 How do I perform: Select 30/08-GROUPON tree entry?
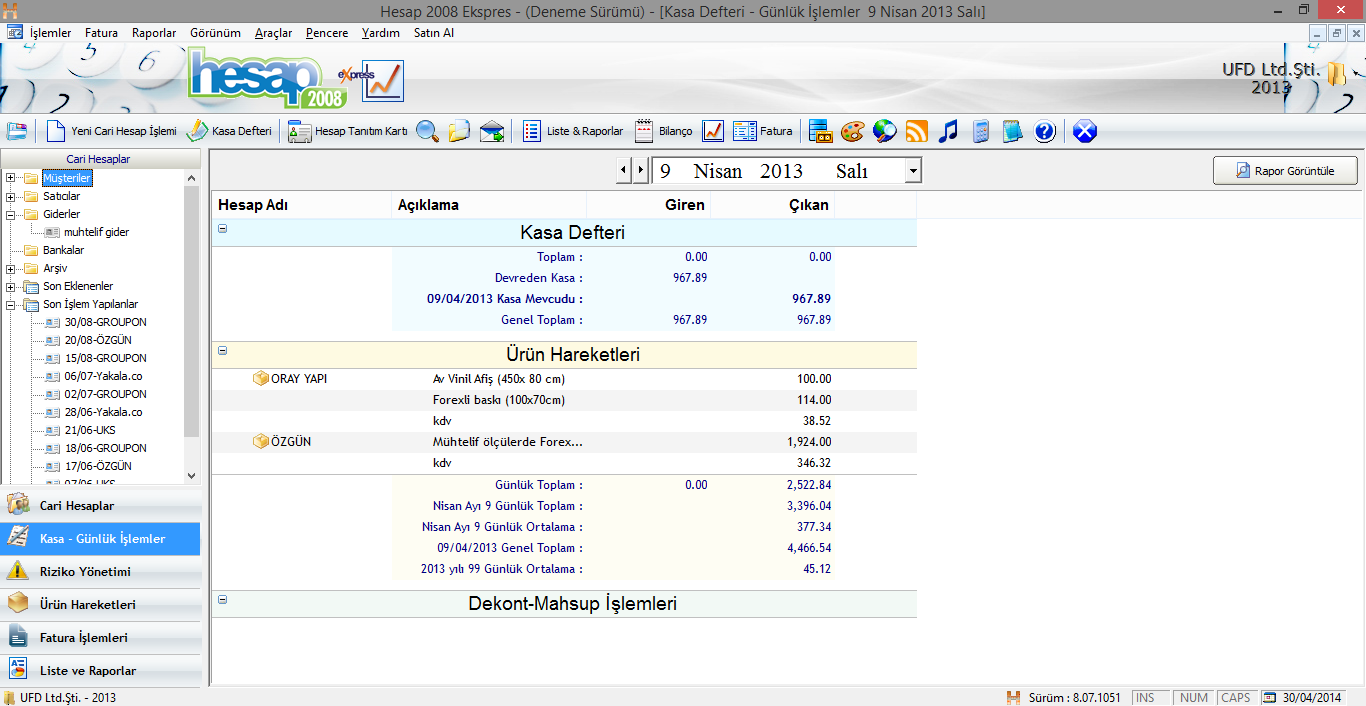[x=105, y=322]
